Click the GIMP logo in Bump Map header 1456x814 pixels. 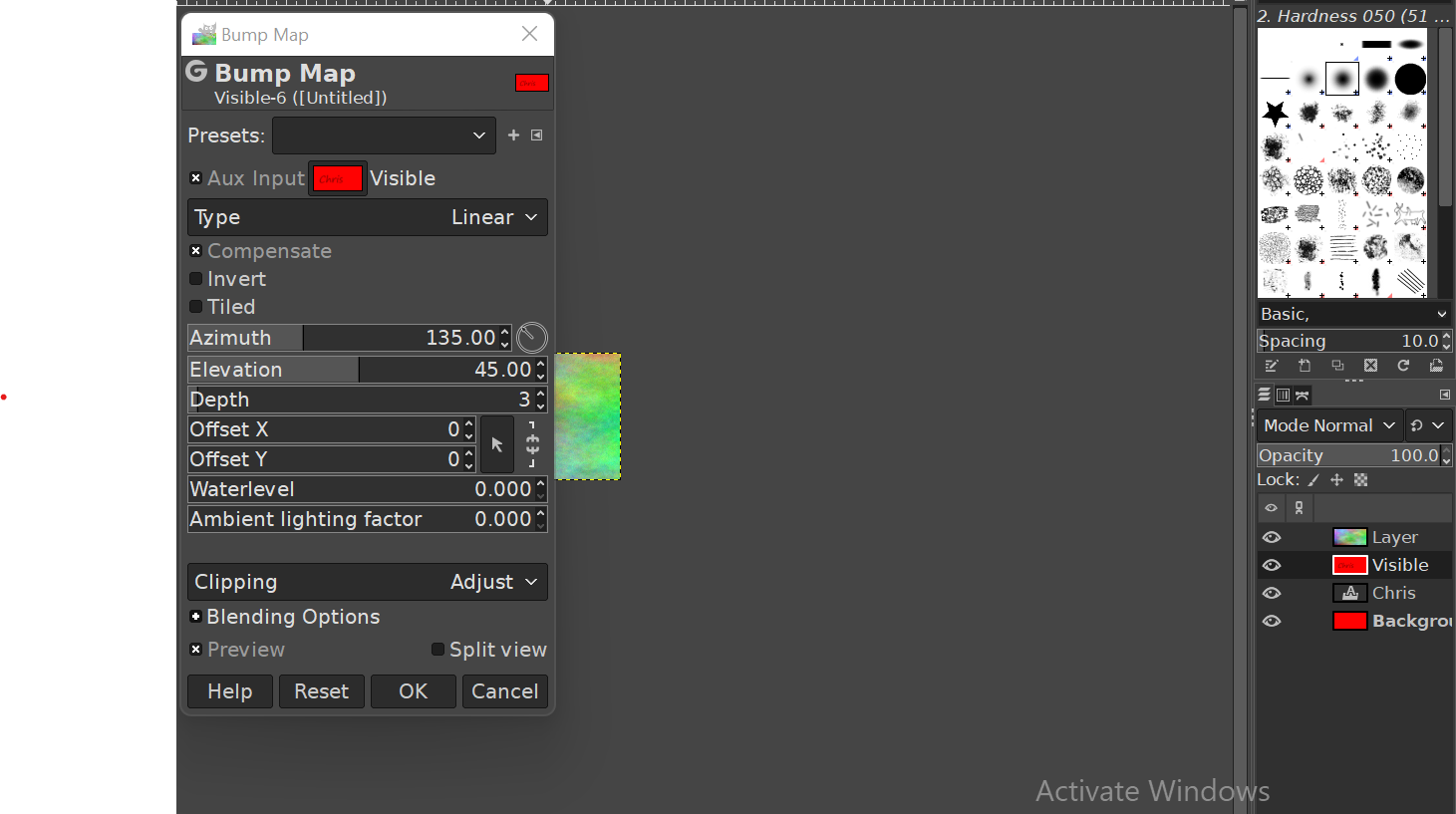click(196, 72)
